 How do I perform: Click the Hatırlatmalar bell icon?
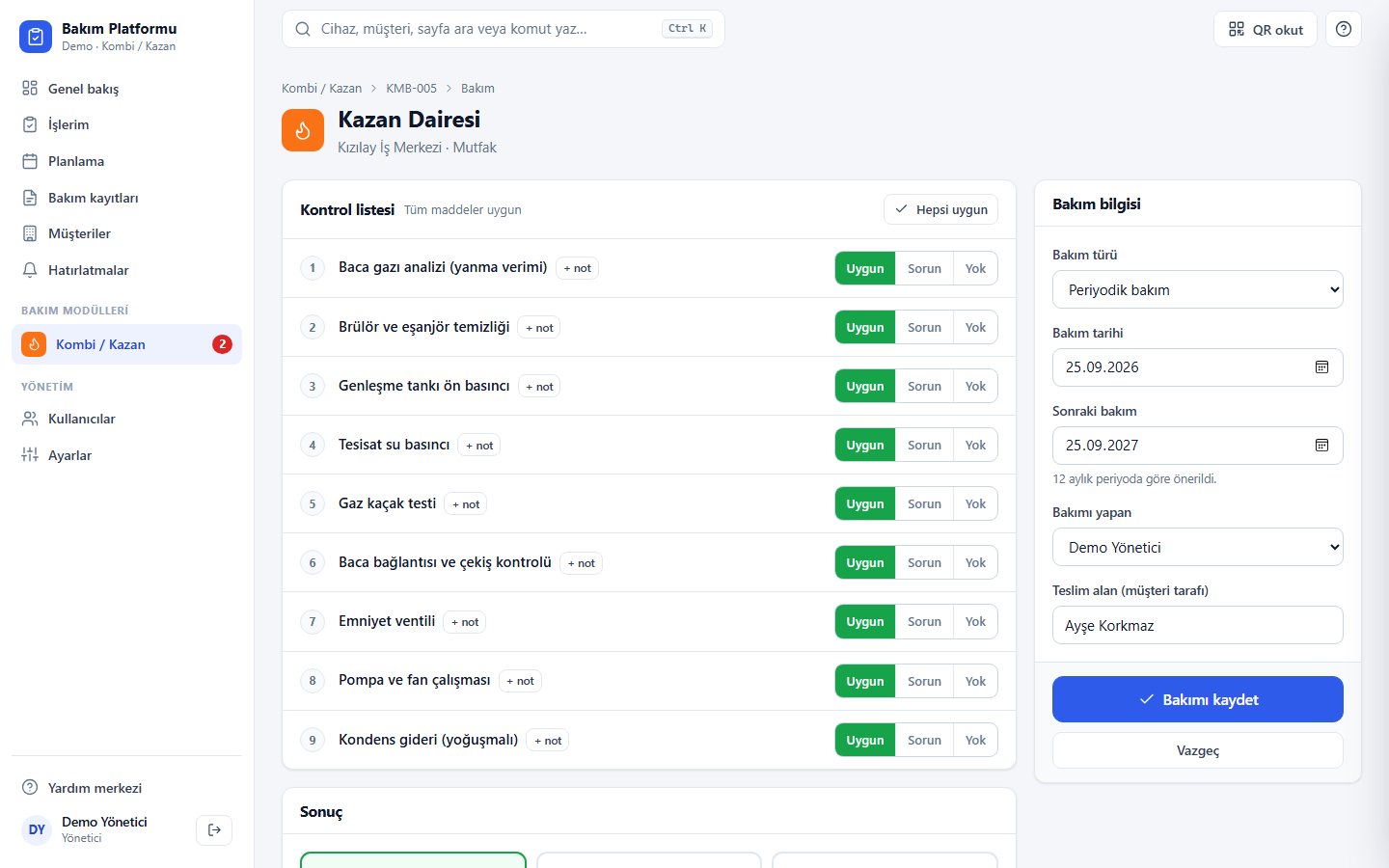[30, 270]
